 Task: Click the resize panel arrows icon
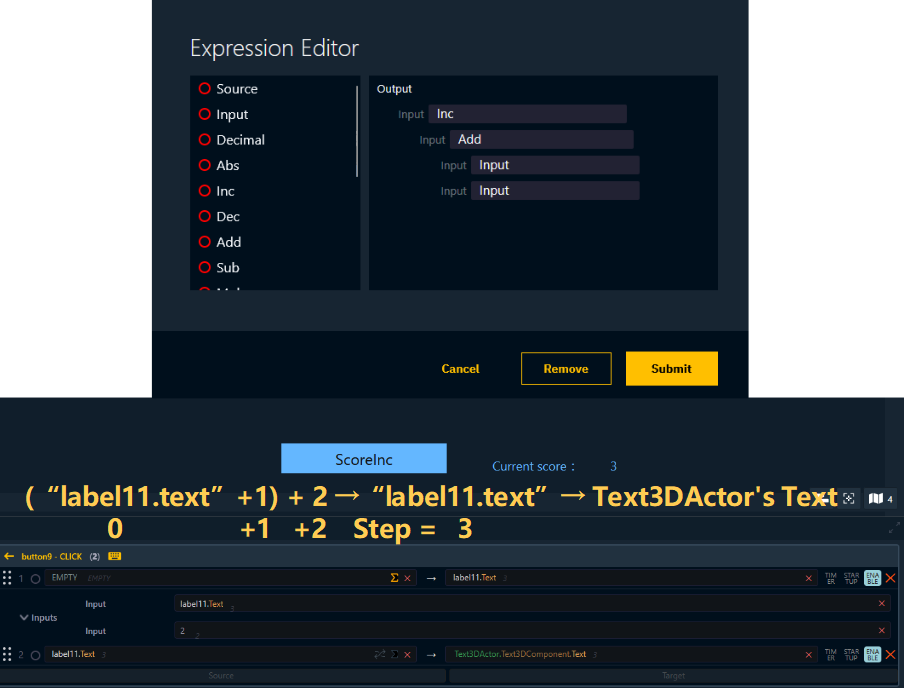pos(893,527)
